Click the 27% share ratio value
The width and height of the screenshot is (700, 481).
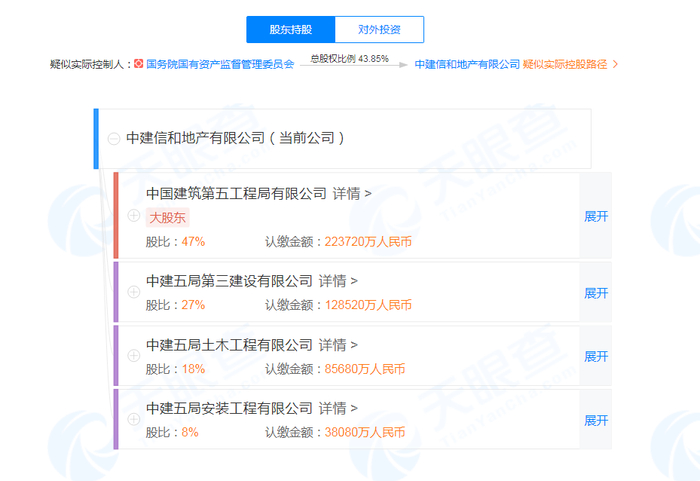(193, 305)
